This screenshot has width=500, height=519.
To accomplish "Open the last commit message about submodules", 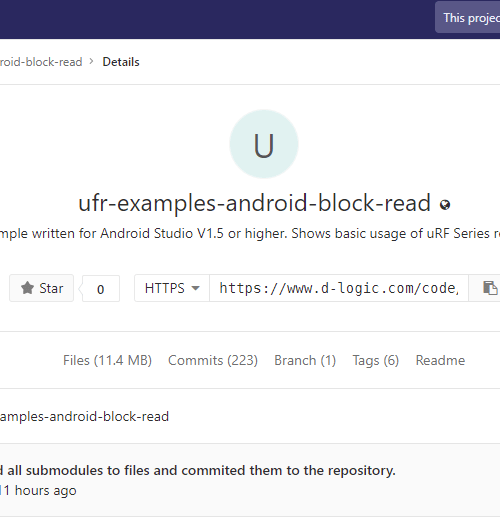I will (x=198, y=470).
